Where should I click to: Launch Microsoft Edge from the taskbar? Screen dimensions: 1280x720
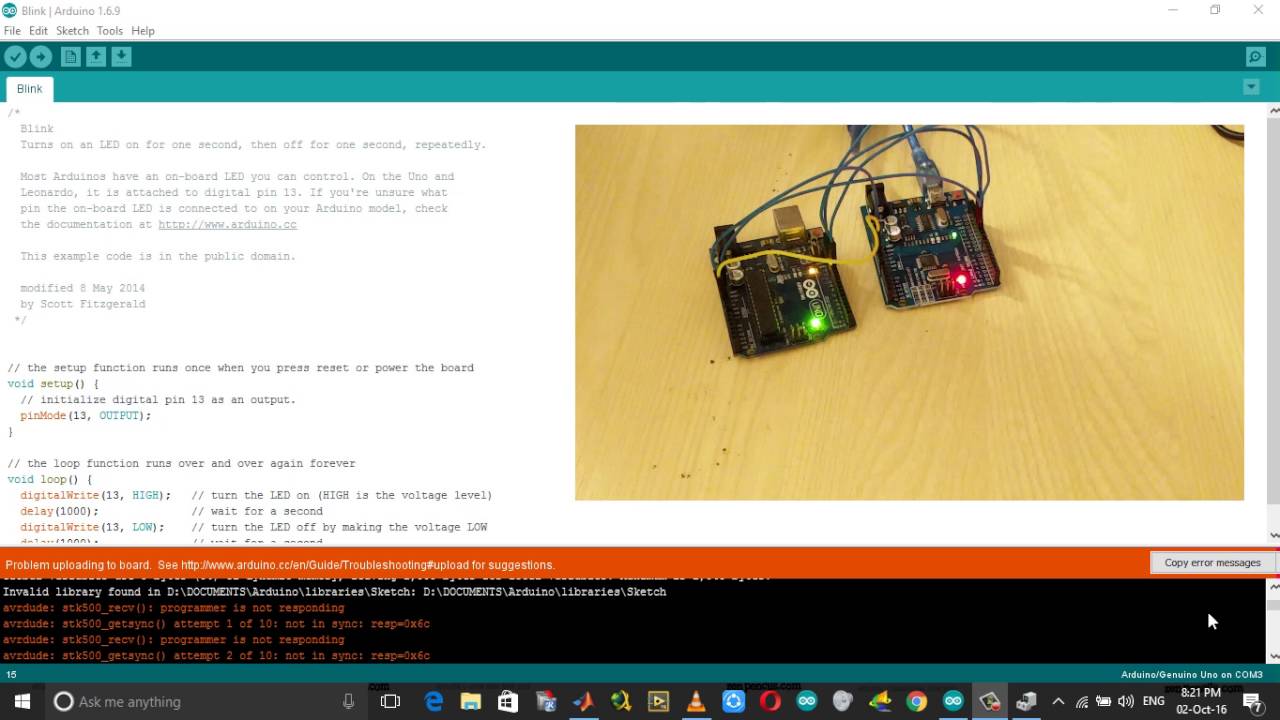[x=434, y=701]
